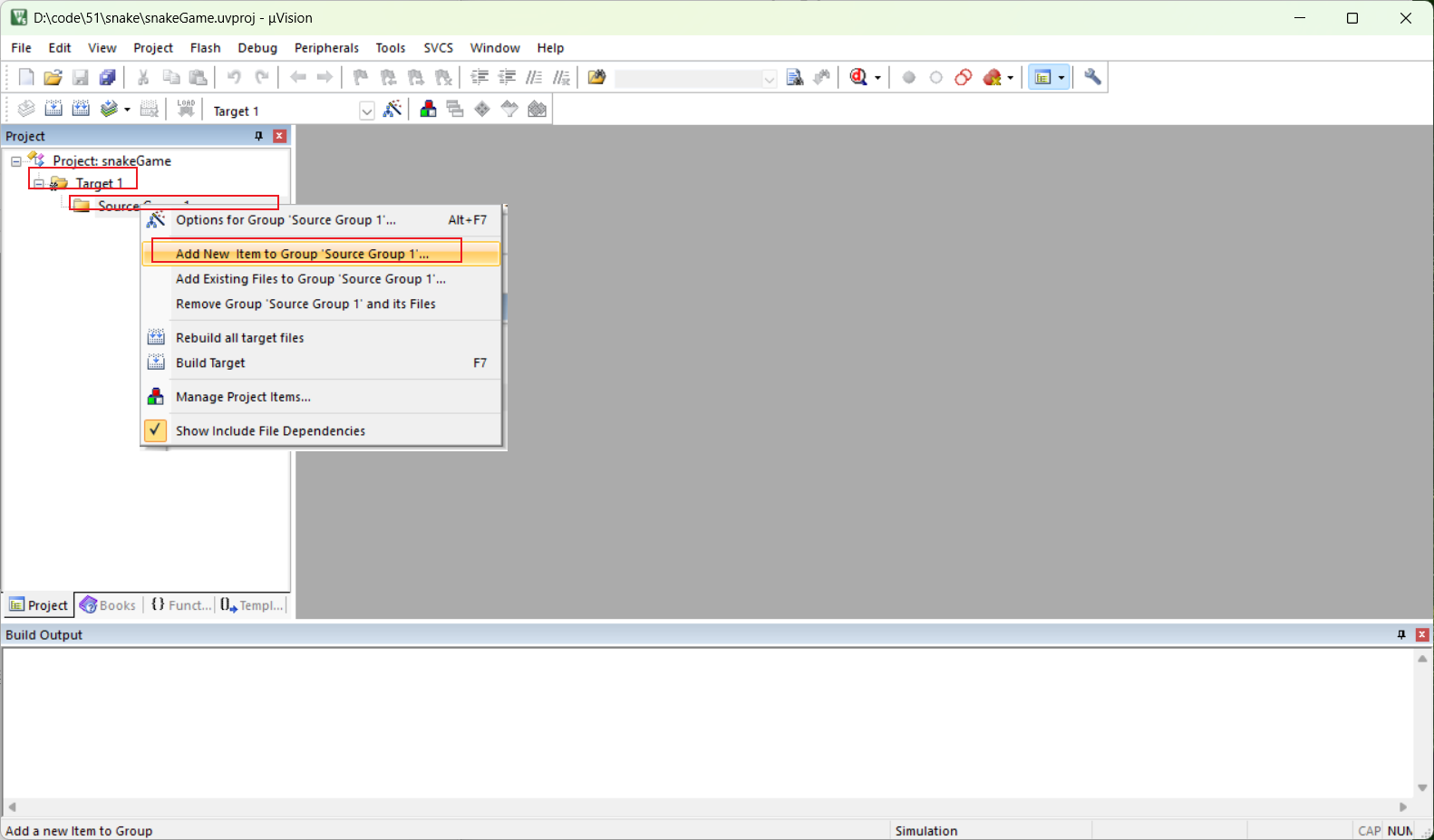
Task: Click the Select software packs diamond icon
Action: 482,110
